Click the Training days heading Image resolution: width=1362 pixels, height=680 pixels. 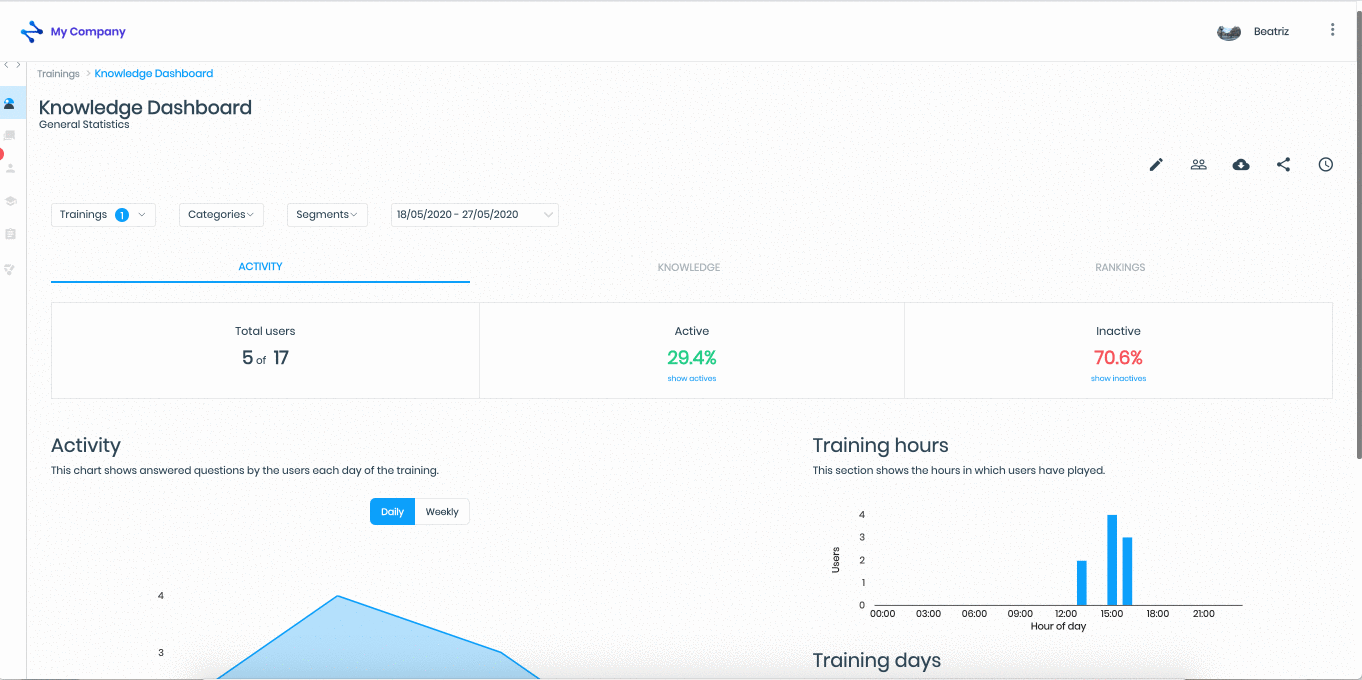(x=876, y=661)
